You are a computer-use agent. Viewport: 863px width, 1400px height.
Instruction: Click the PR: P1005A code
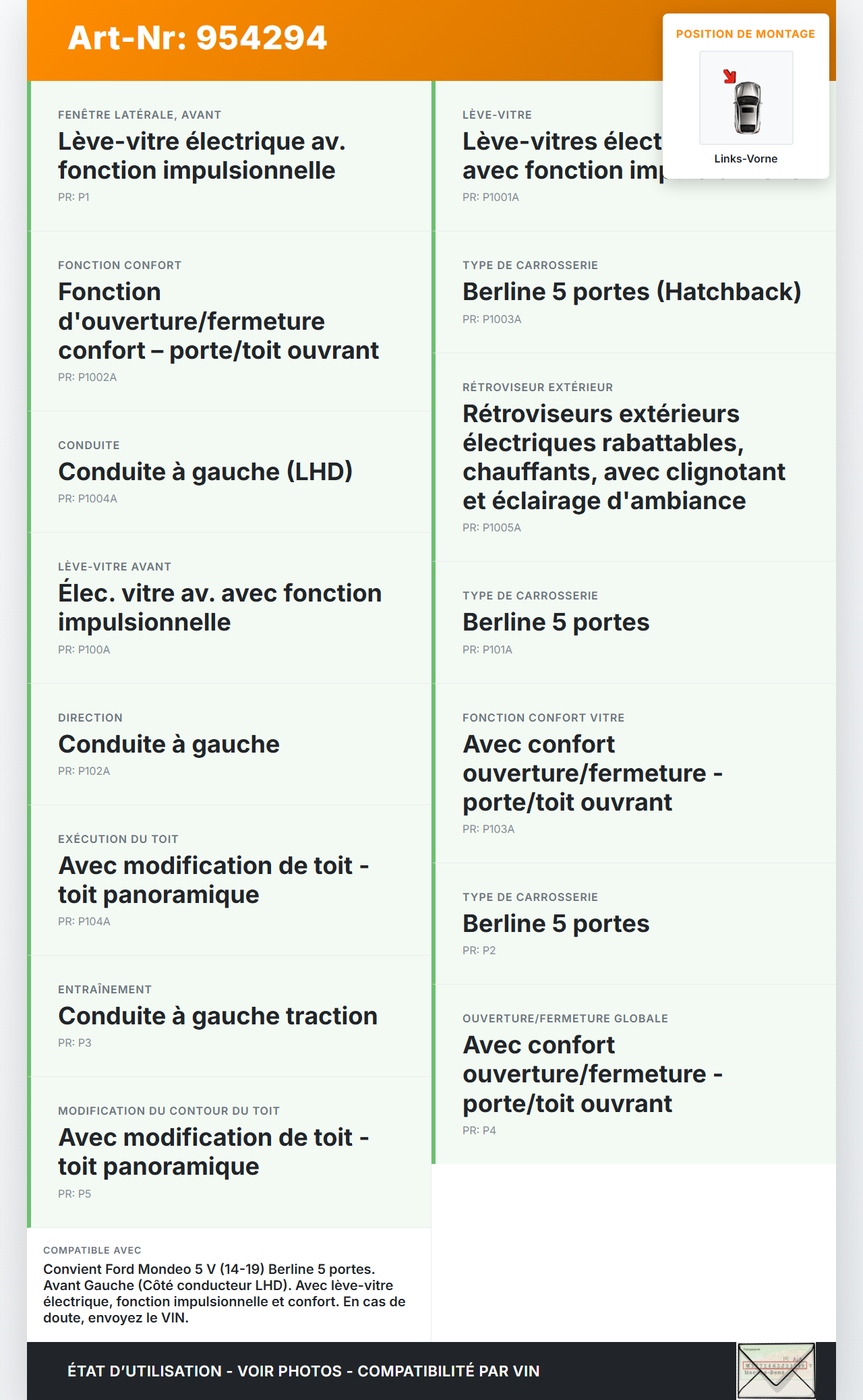coord(492,527)
